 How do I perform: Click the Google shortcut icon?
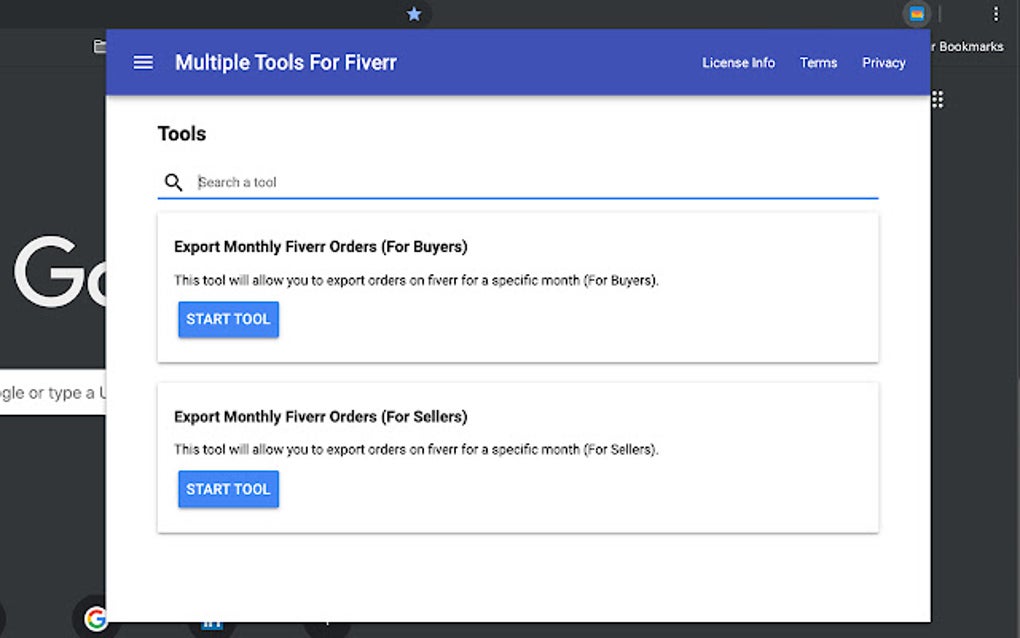(96, 619)
